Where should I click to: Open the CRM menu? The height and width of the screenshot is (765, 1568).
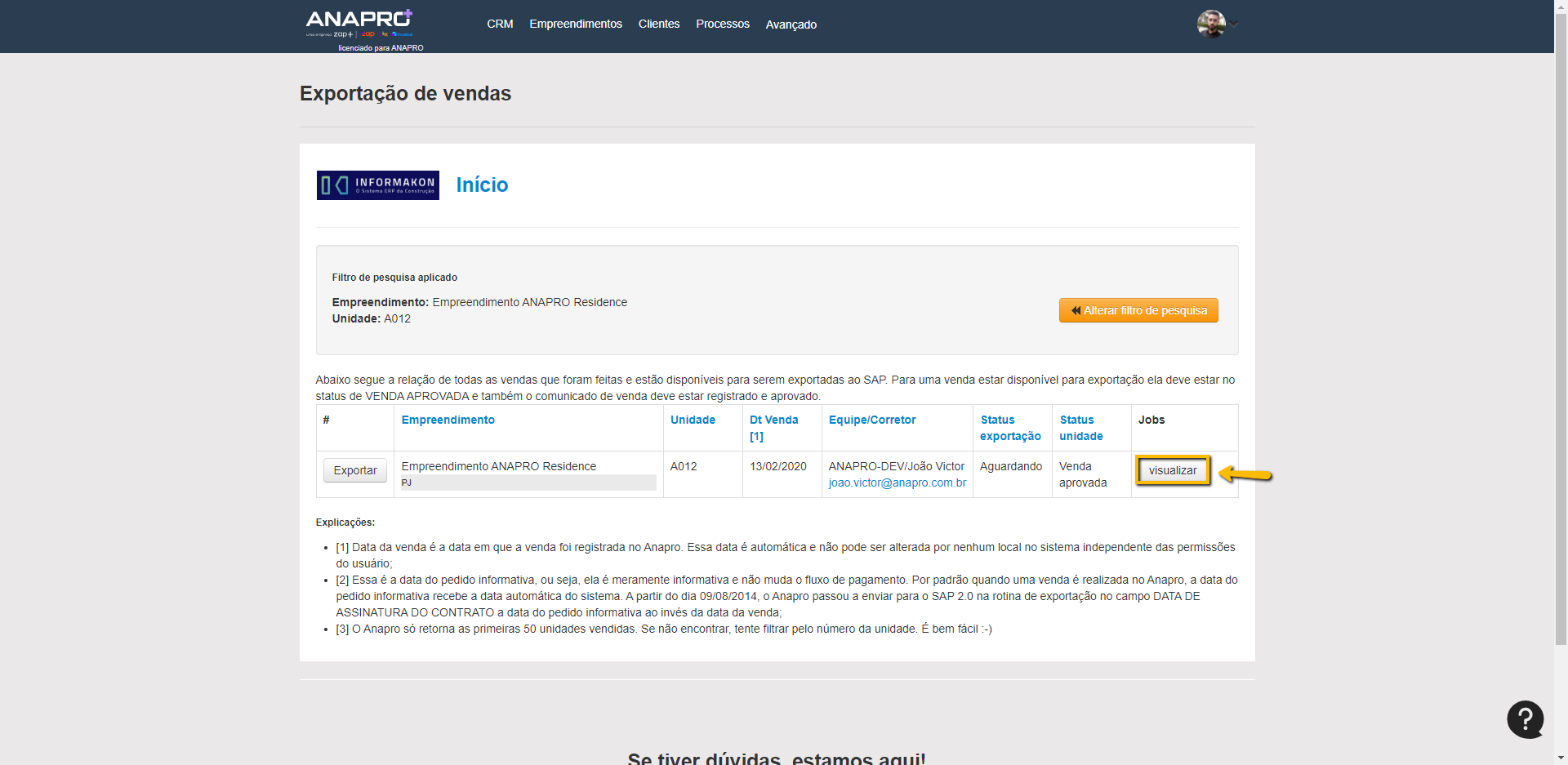500,24
